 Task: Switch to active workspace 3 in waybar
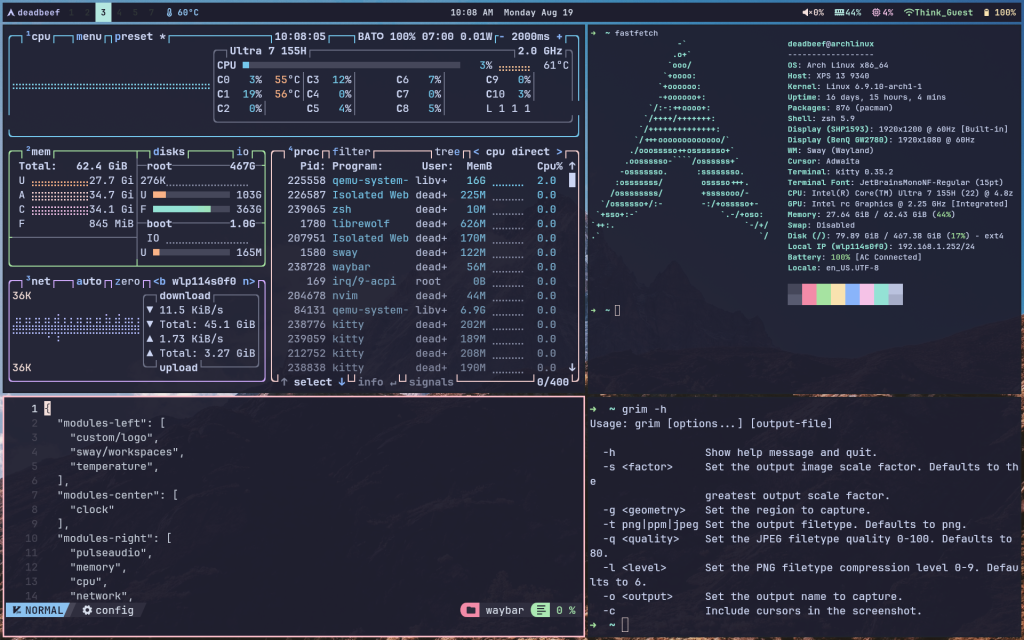(103, 13)
